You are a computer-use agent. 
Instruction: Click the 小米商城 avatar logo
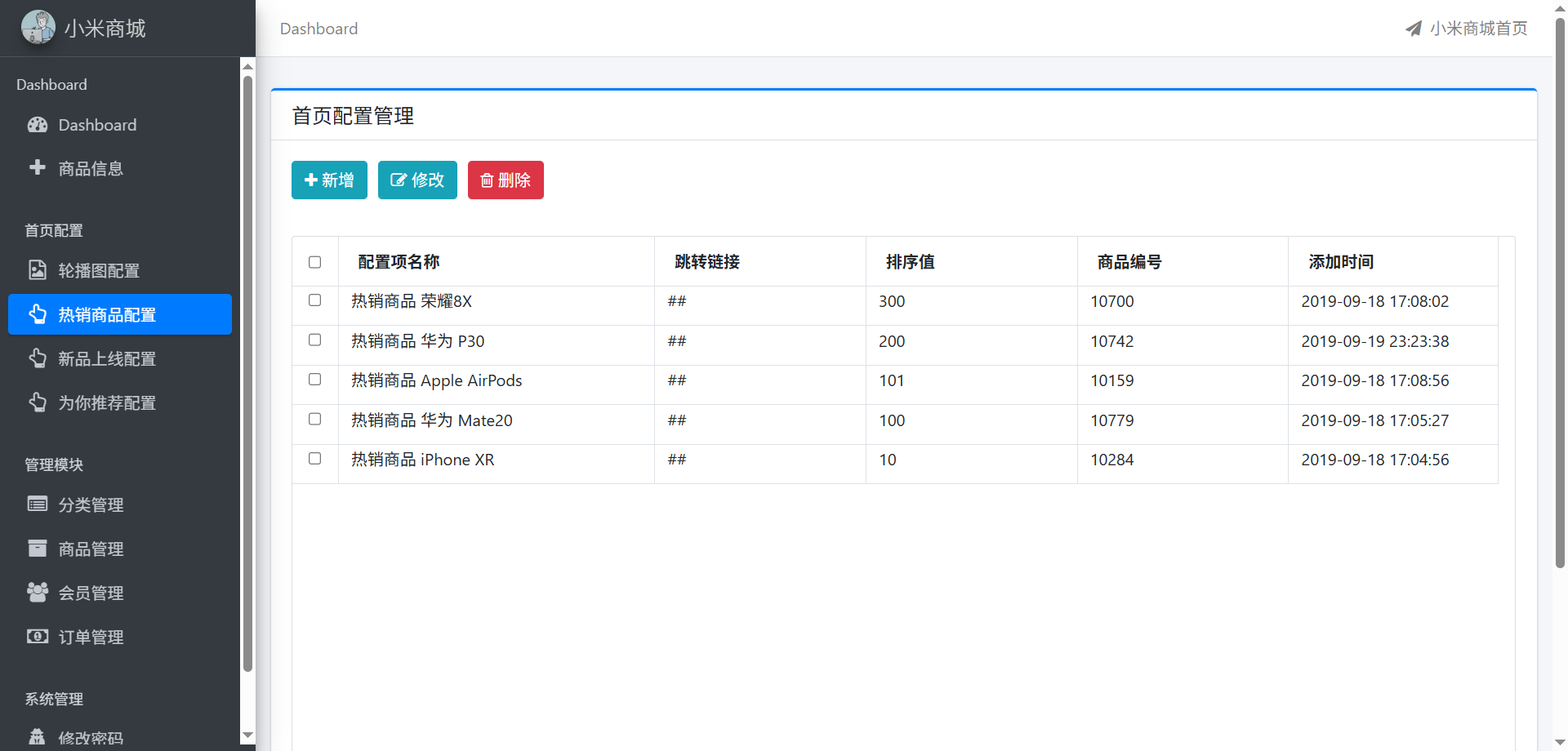pyautogui.click(x=38, y=27)
